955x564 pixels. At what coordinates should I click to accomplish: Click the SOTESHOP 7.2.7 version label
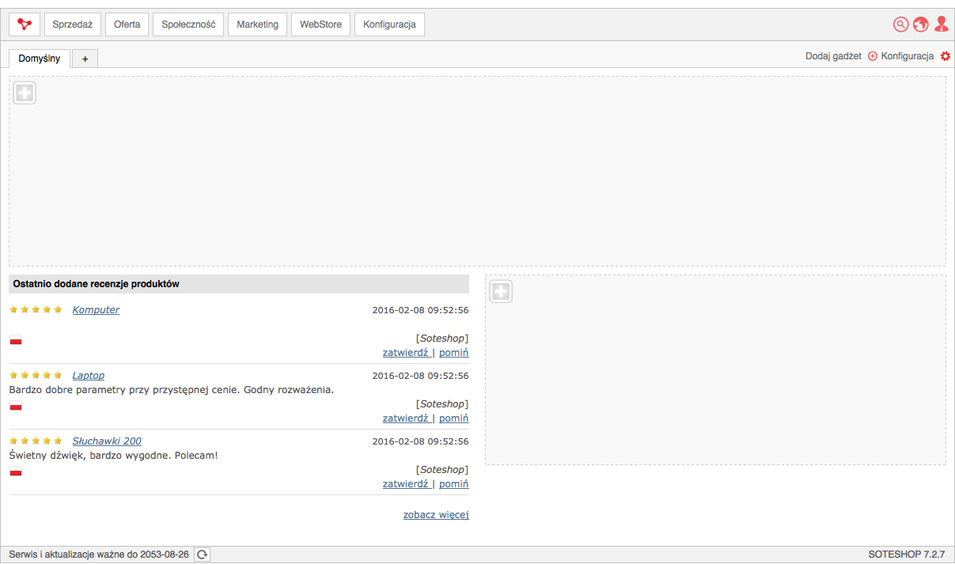(x=906, y=554)
